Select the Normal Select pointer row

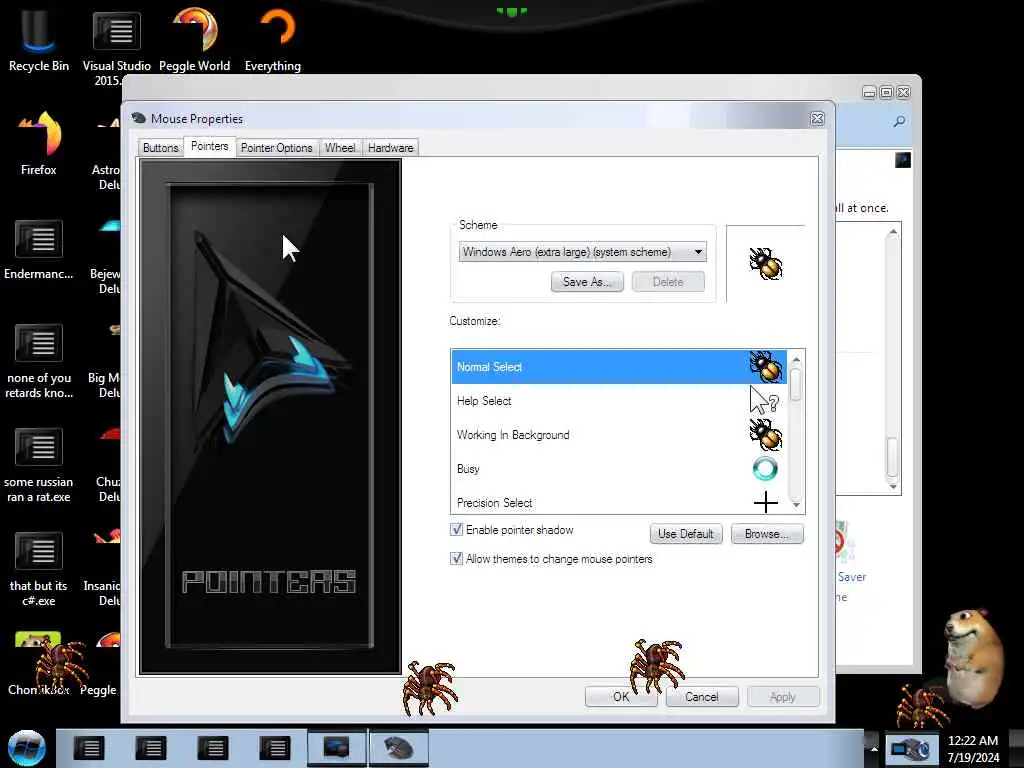coord(619,367)
